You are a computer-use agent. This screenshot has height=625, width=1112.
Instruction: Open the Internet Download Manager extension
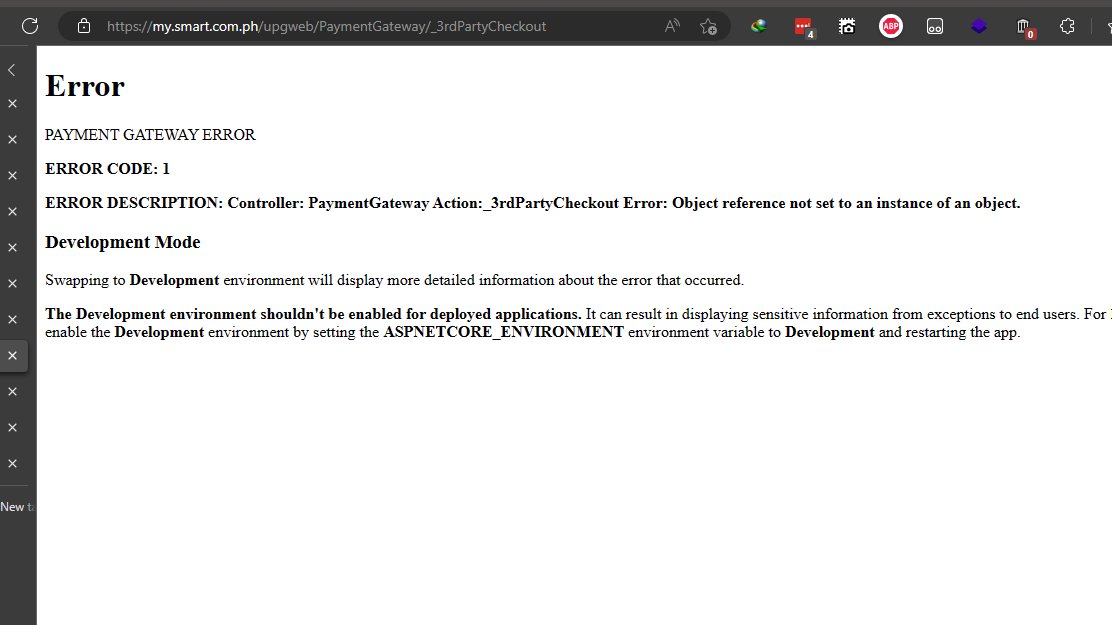[759, 26]
